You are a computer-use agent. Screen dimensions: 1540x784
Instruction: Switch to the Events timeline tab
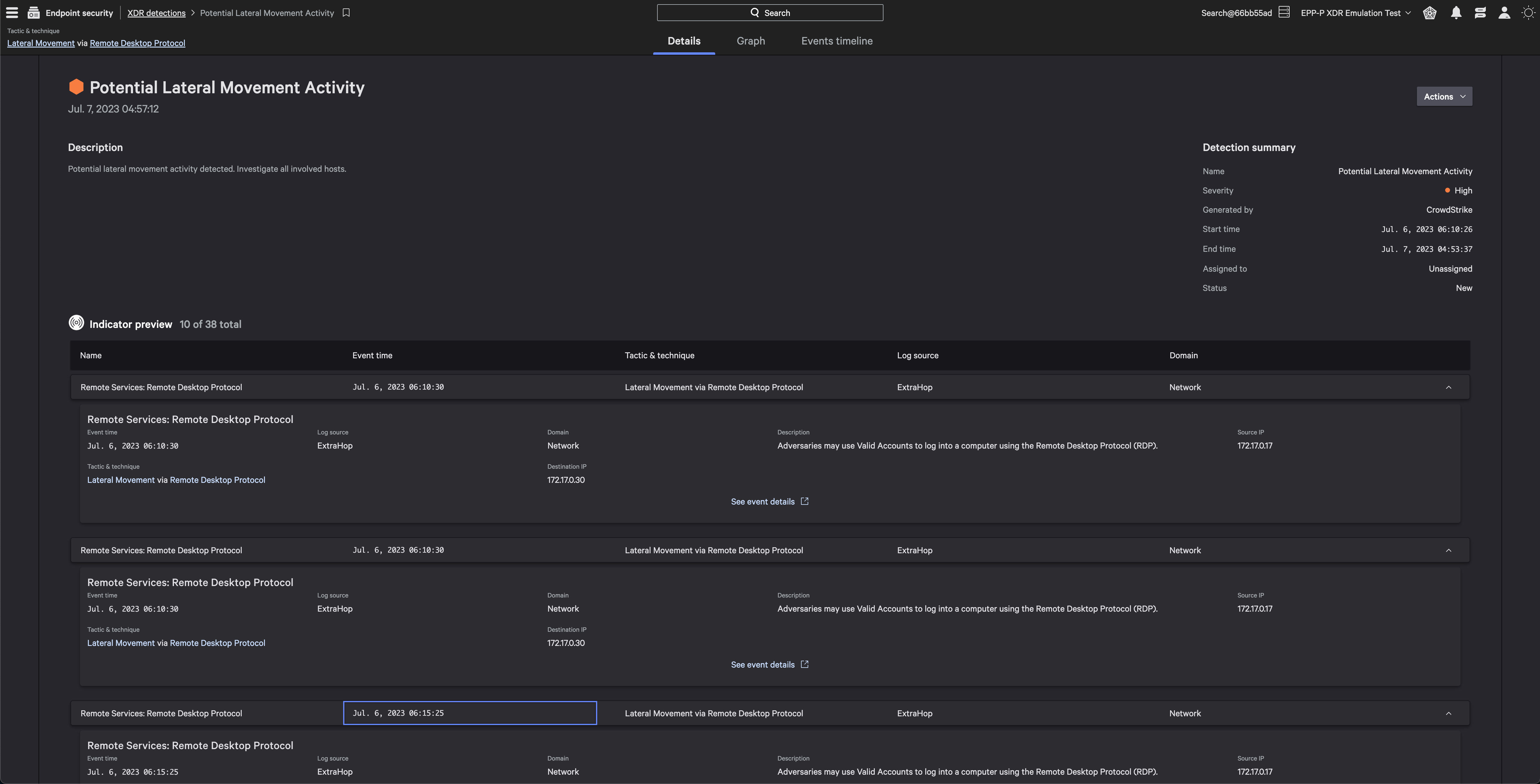(x=836, y=41)
